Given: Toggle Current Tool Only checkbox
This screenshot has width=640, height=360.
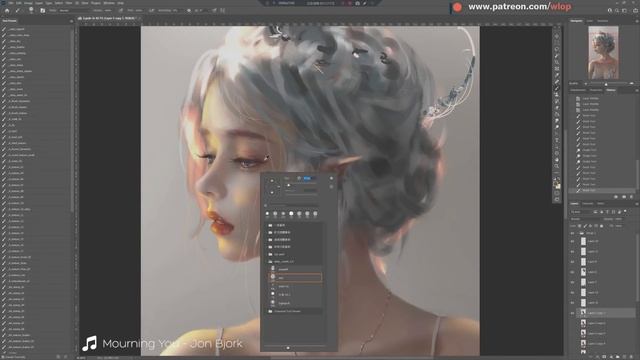Looking at the screenshot, I should [x=4, y=357].
